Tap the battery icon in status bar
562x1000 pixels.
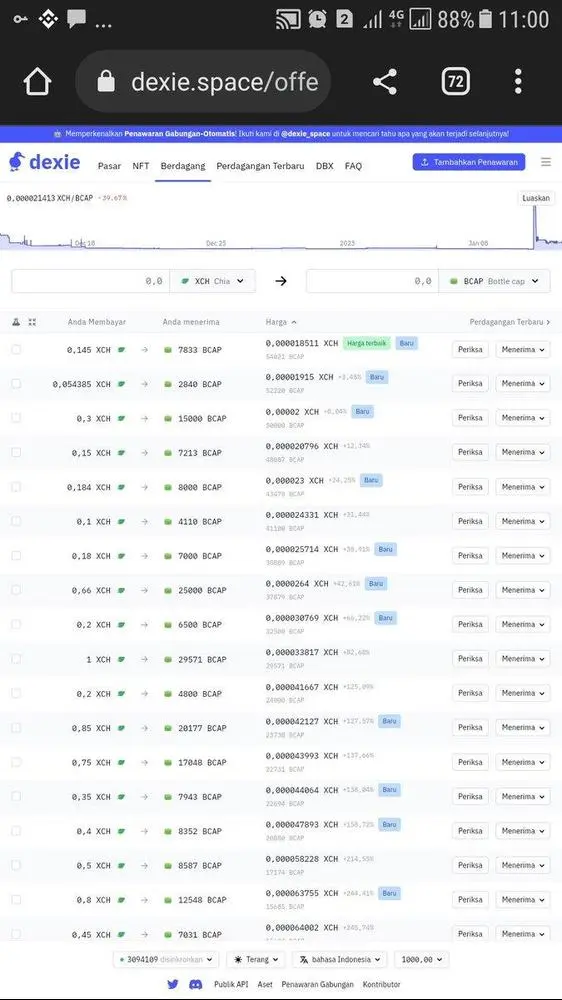(485, 19)
